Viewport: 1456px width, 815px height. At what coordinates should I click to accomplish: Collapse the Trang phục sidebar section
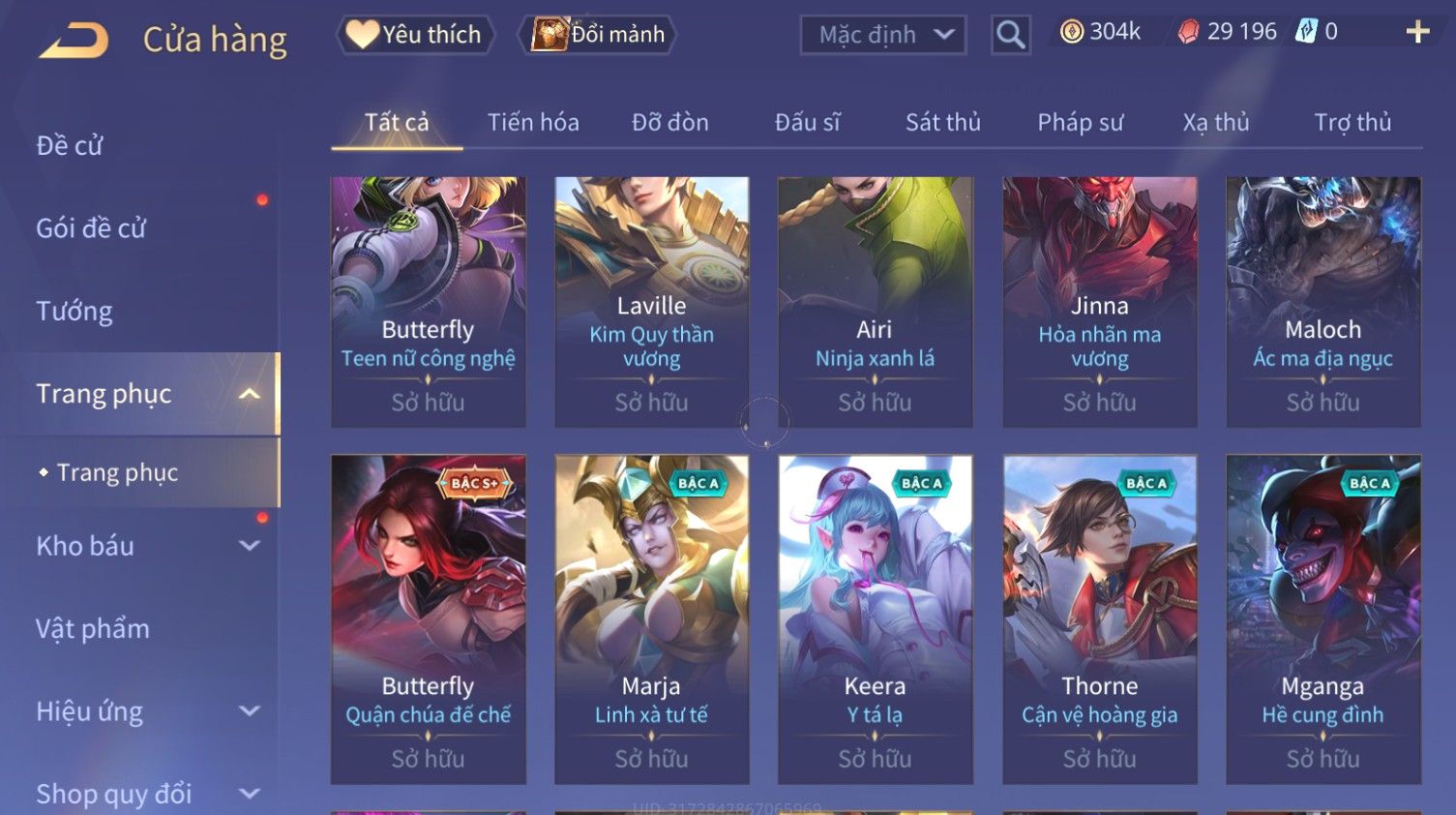tap(250, 394)
